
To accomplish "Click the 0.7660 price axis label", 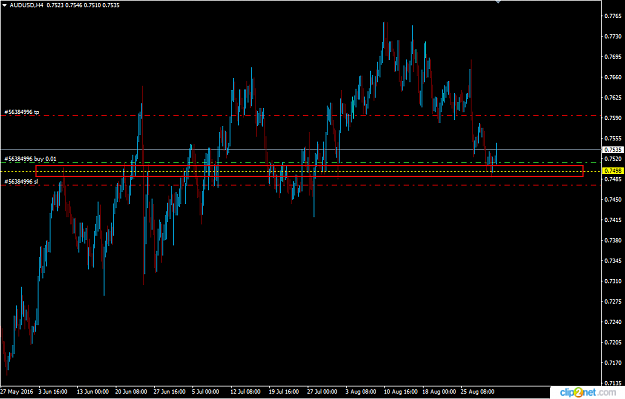I will (x=613, y=77).
